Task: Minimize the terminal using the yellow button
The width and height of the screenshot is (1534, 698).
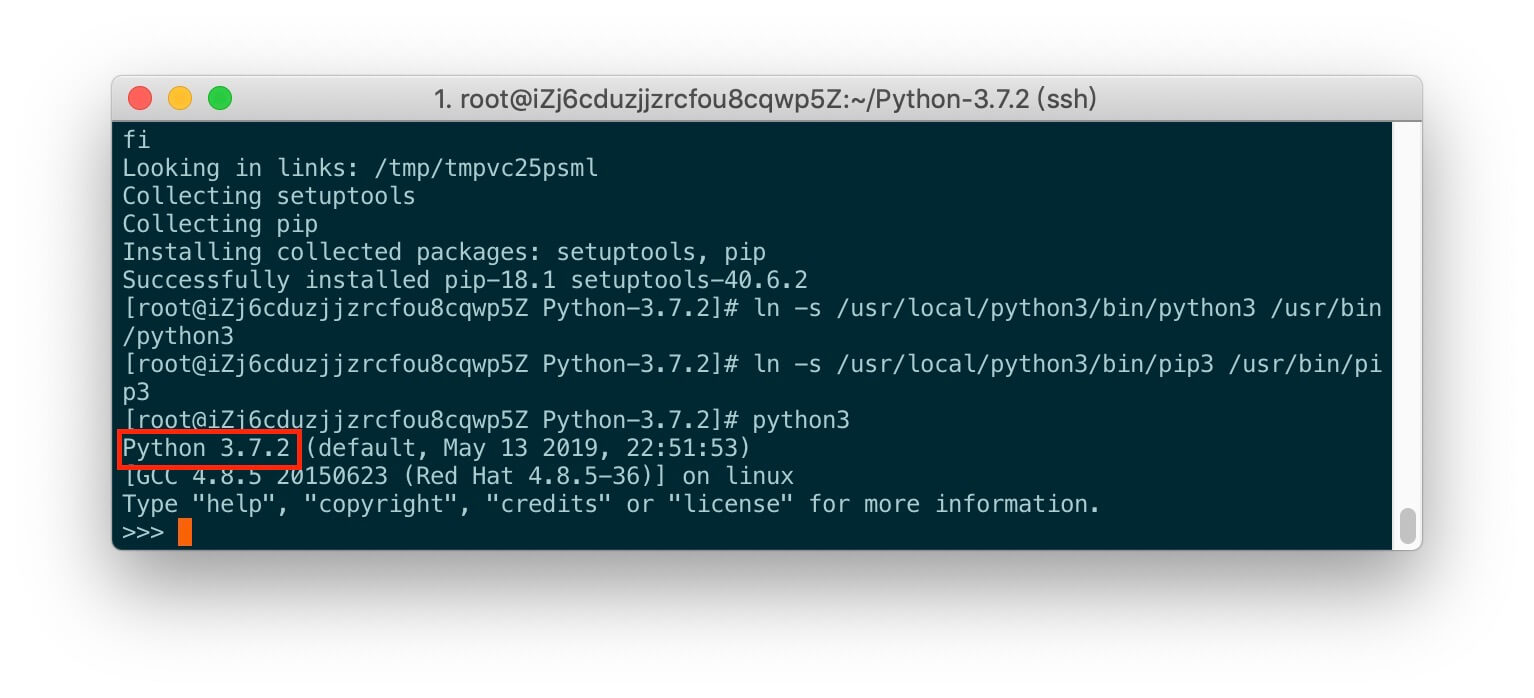Action: [180, 98]
